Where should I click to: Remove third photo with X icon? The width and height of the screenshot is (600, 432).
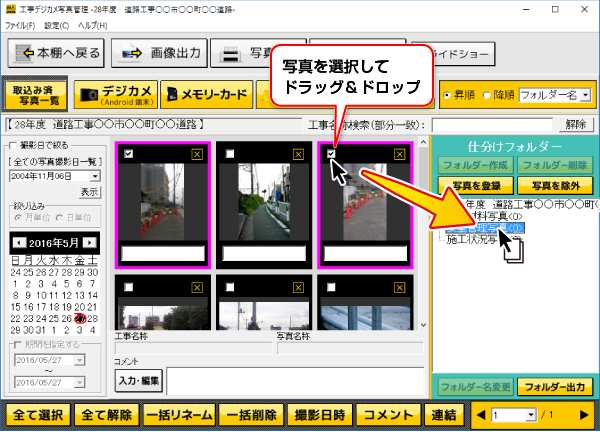click(399, 154)
